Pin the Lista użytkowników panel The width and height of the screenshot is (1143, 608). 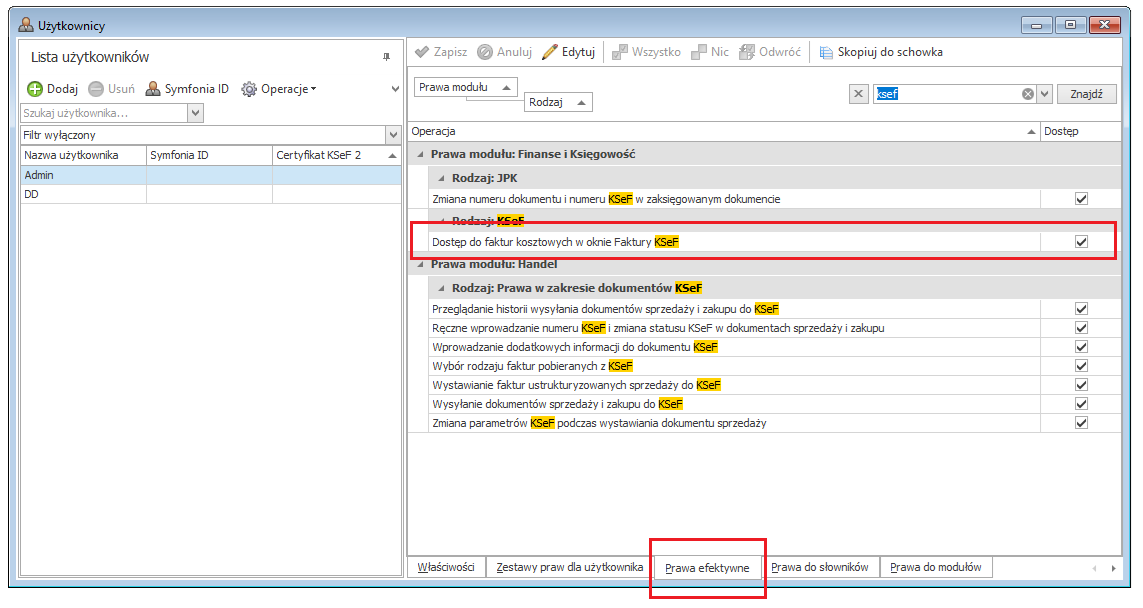(x=386, y=57)
